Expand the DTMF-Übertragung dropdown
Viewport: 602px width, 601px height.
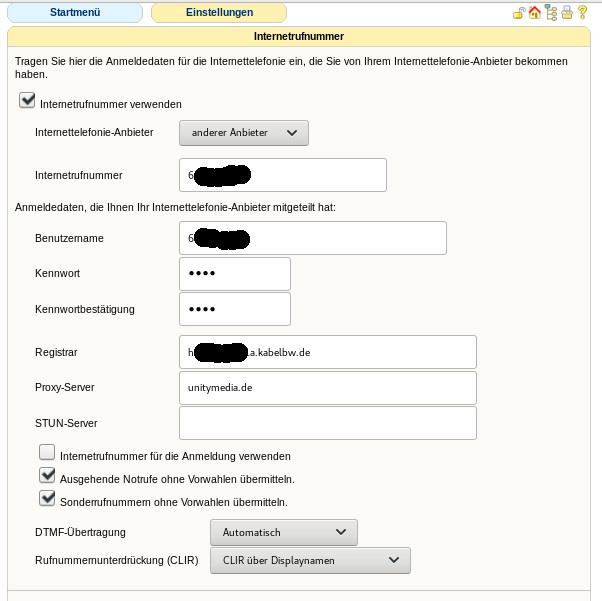pyautogui.click(x=283, y=532)
